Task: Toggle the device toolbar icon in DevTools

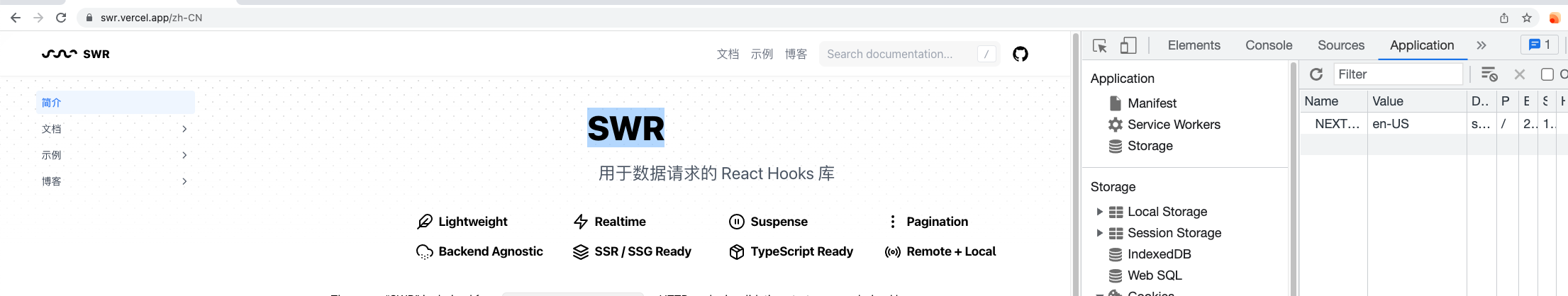Action: point(1128,45)
